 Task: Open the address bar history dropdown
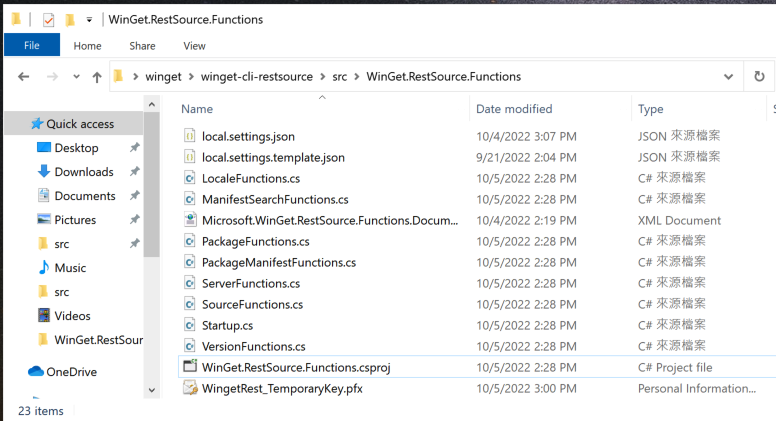tap(728, 77)
